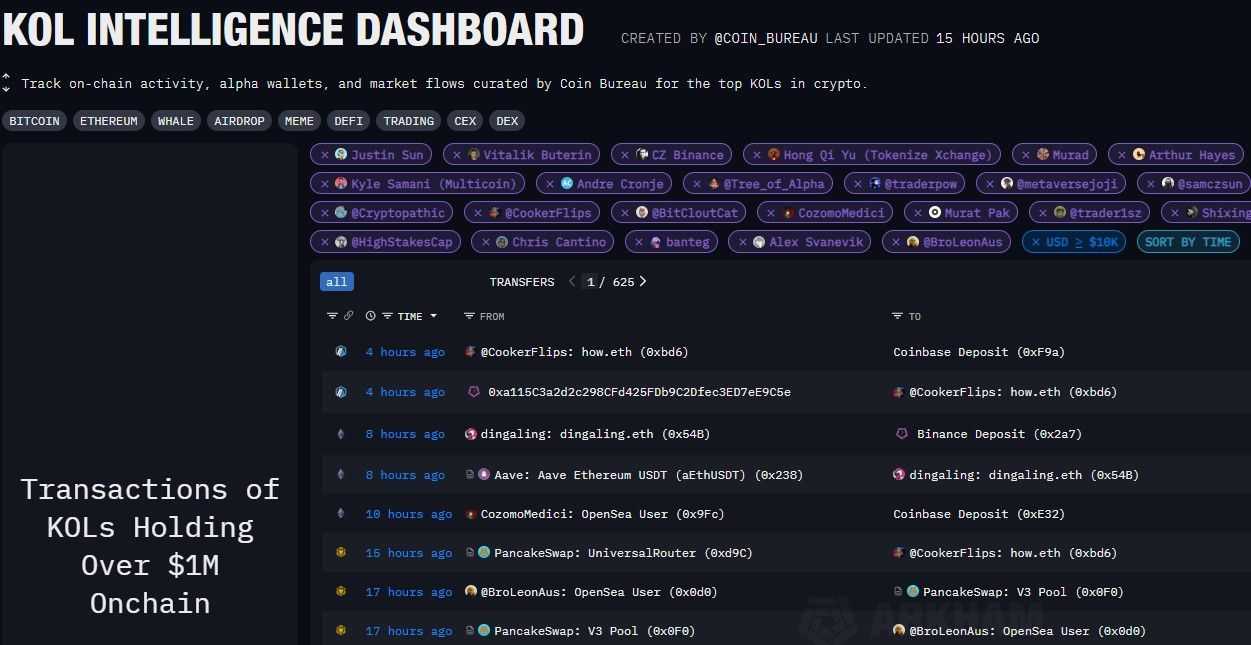
Task: Click the first filter icon in table header
Action: coord(332,316)
